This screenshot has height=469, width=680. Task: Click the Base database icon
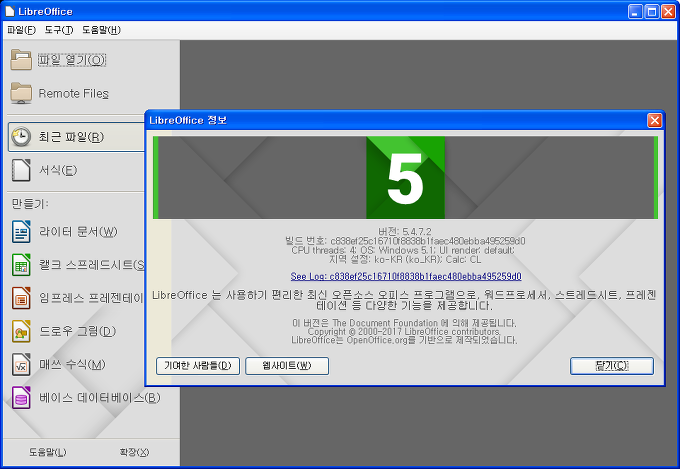coord(21,397)
